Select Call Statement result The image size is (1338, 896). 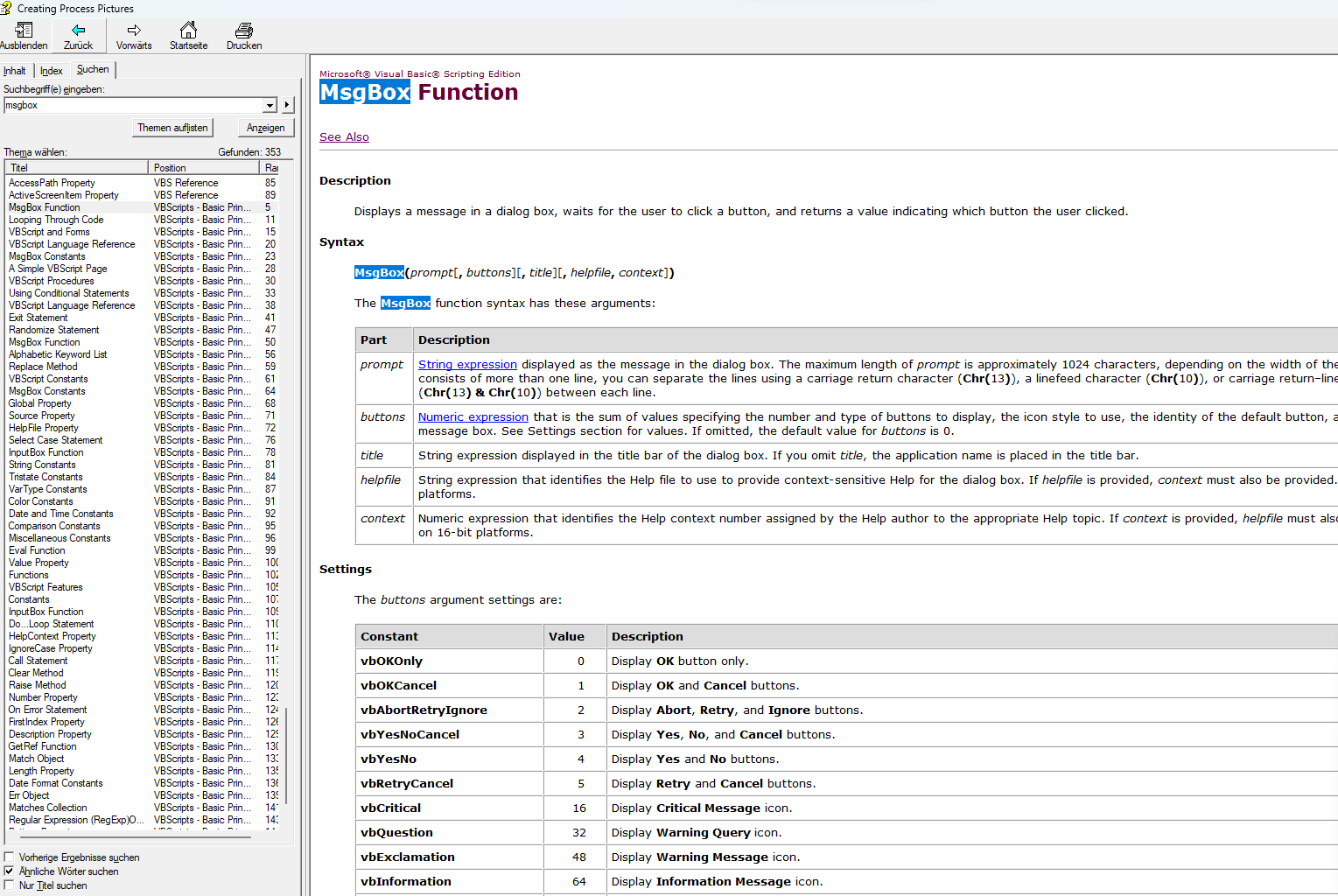pyautogui.click(x=38, y=661)
